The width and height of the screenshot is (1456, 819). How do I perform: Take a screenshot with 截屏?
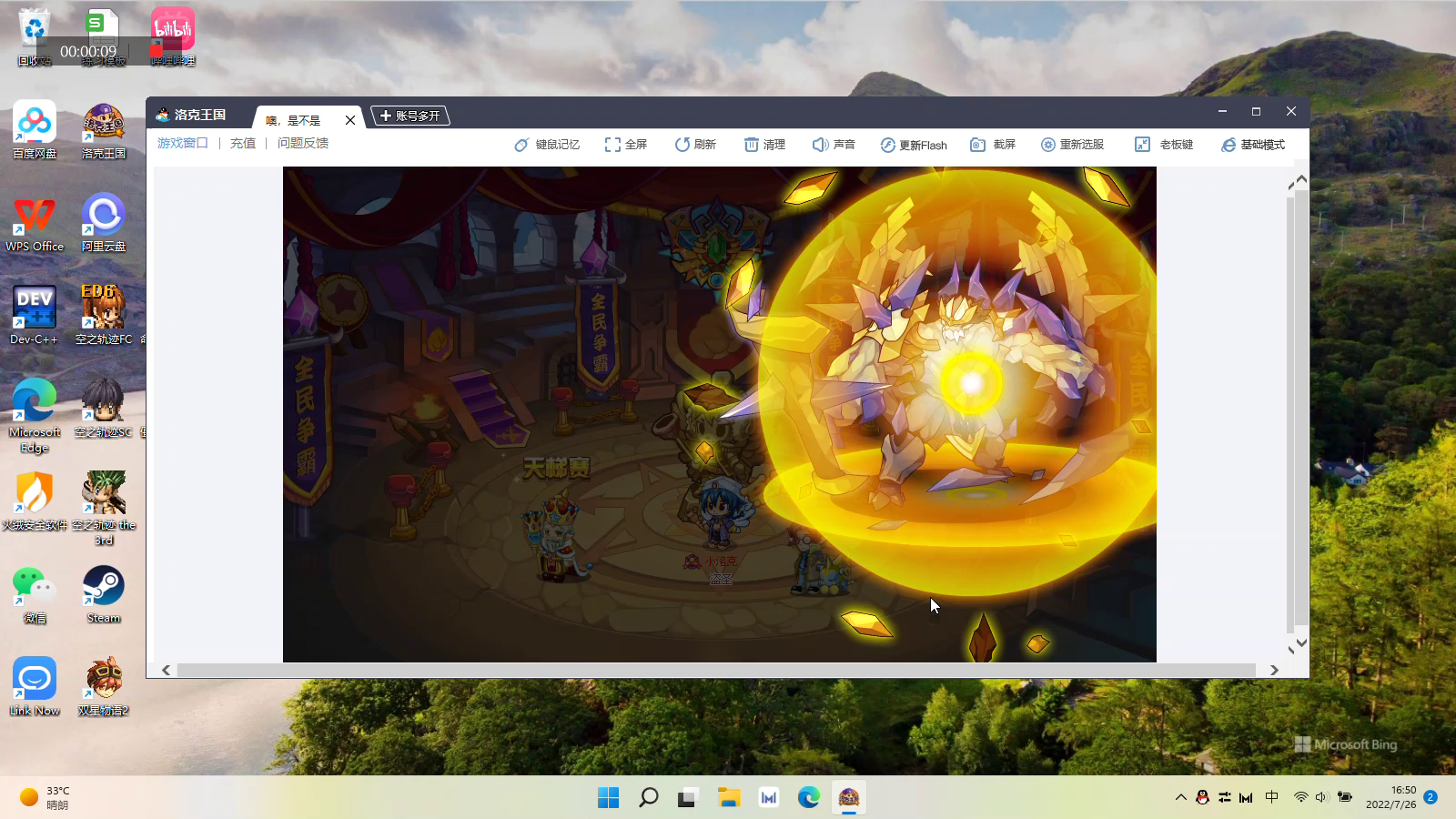click(993, 145)
